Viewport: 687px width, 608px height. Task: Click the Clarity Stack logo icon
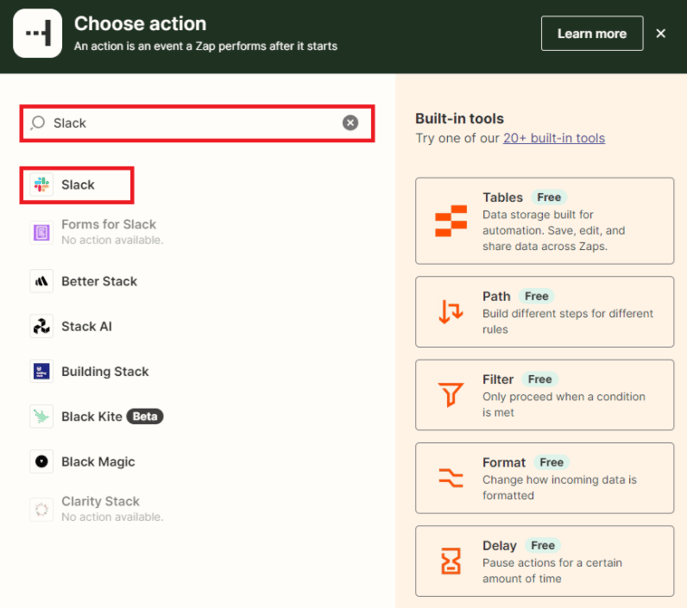point(42,509)
